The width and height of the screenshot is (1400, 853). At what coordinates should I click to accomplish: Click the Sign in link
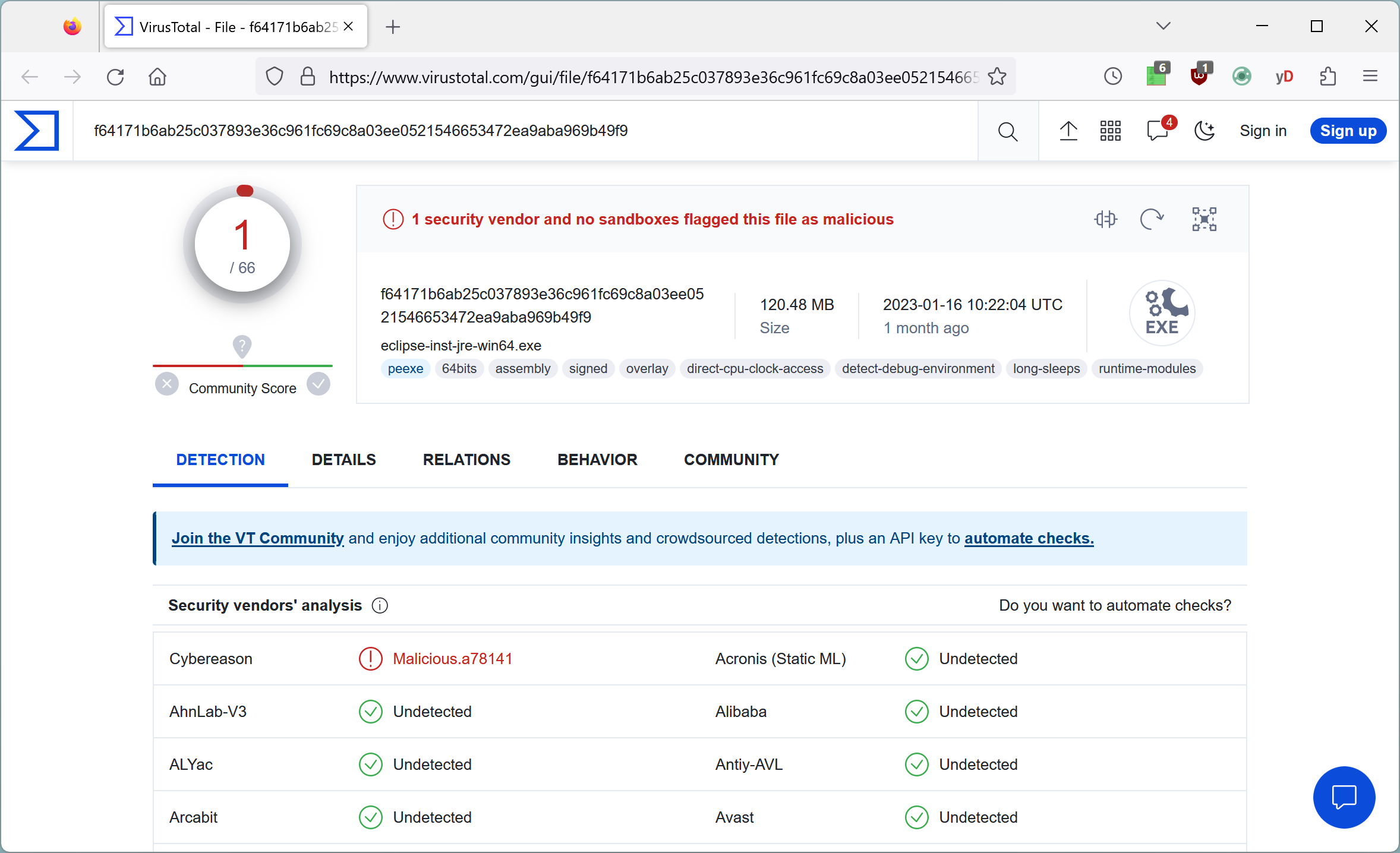(x=1263, y=131)
